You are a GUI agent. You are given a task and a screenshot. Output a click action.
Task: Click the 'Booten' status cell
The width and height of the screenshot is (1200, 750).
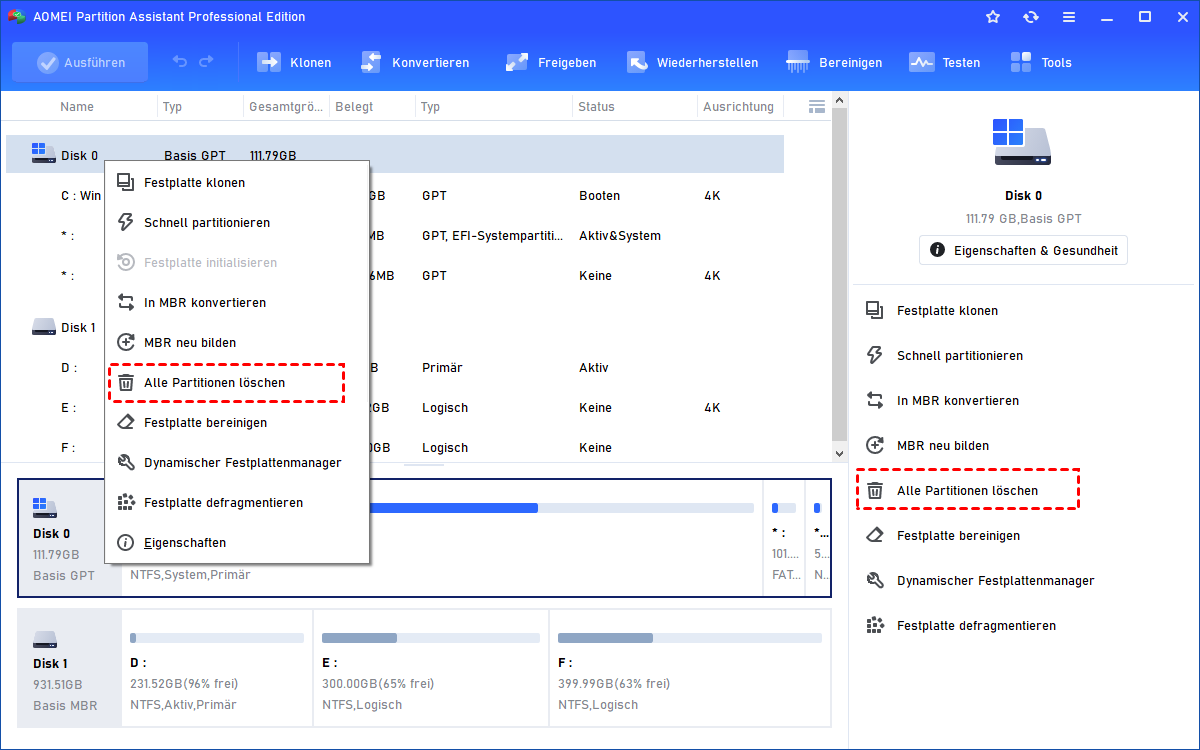(599, 195)
